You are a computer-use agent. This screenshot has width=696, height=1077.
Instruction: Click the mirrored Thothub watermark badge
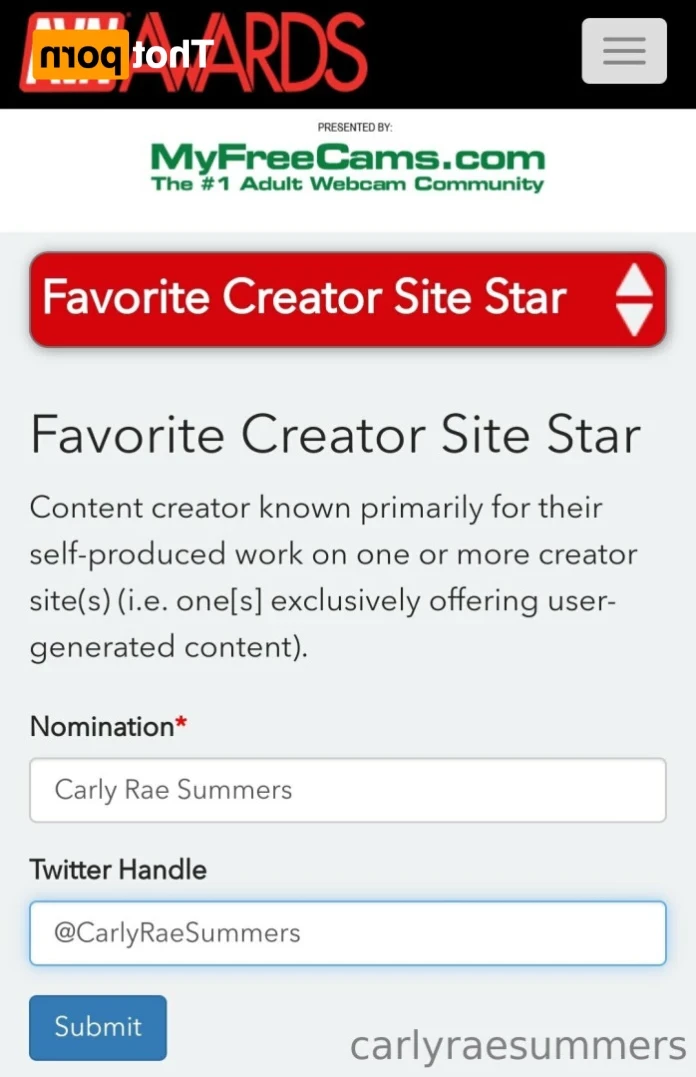click(122, 54)
